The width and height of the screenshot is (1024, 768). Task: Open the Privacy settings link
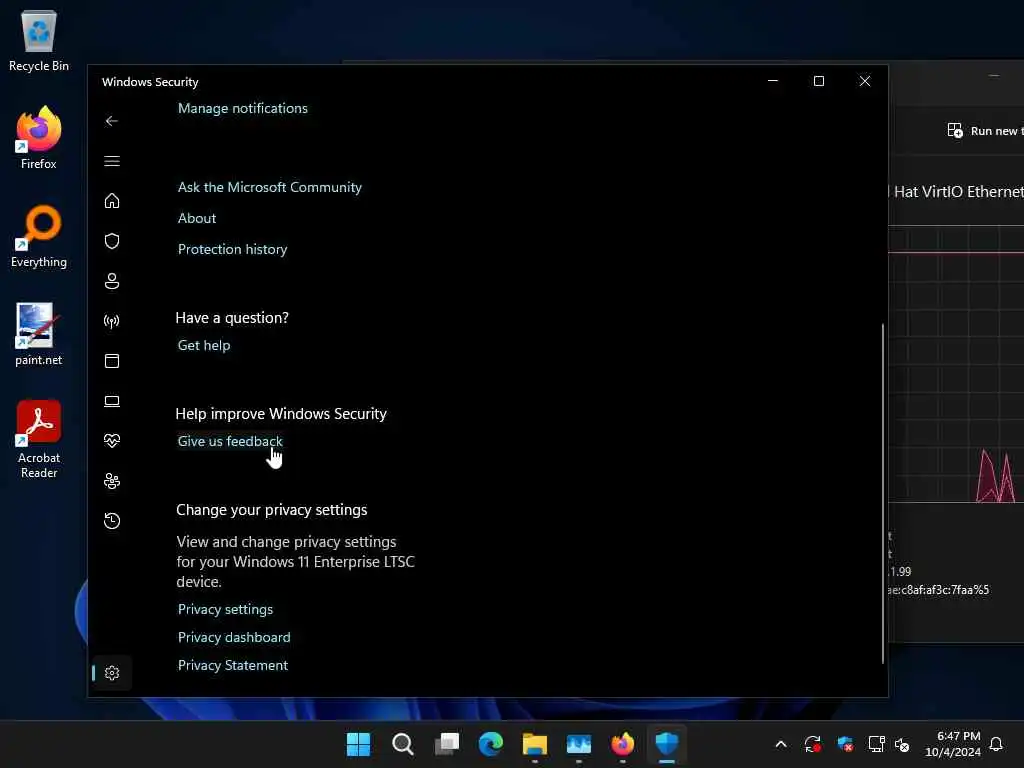[x=225, y=609]
